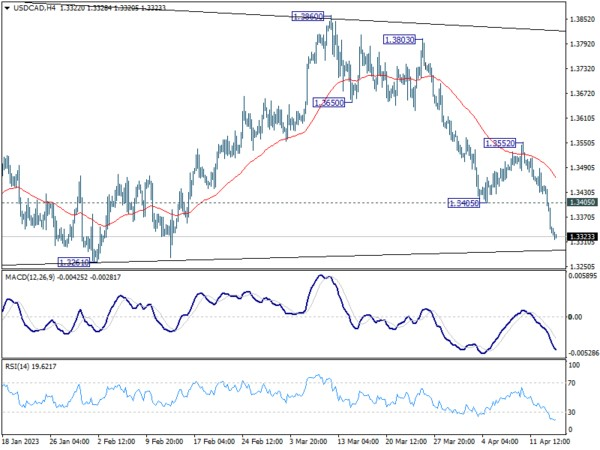Select the 1.34050 label box inside chart
Viewport: 600px width, 450px height.
point(464,203)
